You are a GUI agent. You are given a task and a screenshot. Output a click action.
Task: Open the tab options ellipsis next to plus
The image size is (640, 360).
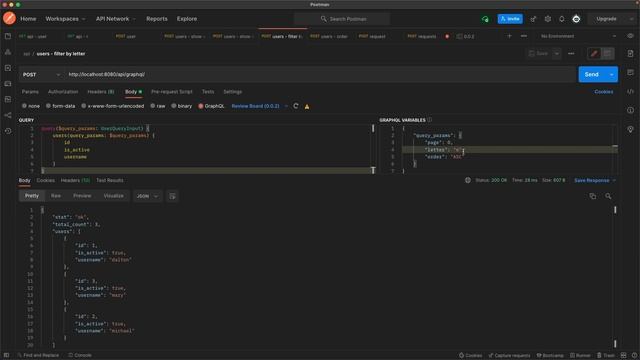[524, 36]
